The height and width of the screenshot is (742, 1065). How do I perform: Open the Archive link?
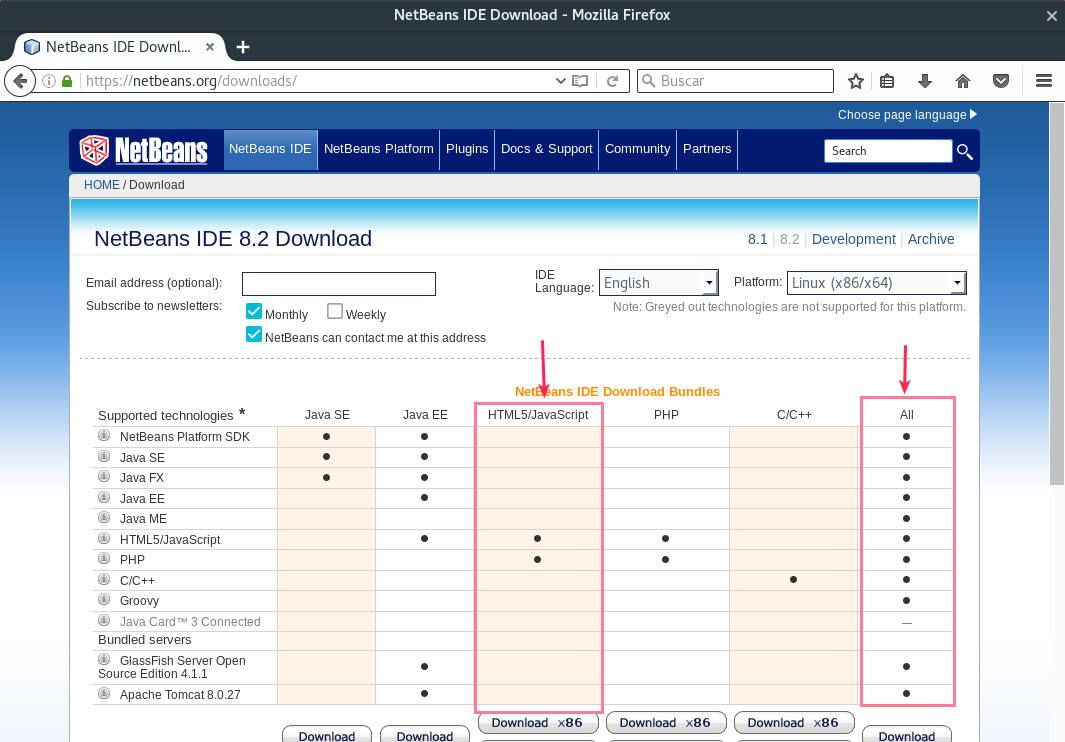tap(931, 239)
